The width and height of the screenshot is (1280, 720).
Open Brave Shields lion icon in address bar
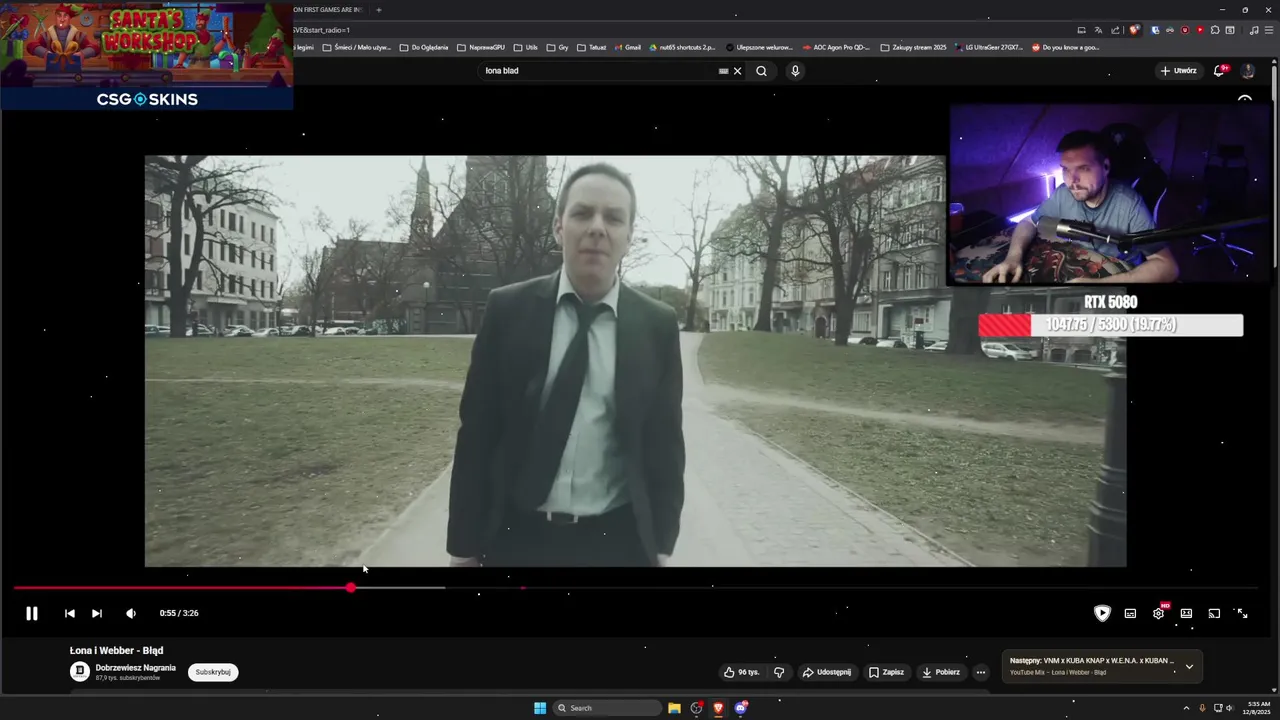(x=1134, y=30)
